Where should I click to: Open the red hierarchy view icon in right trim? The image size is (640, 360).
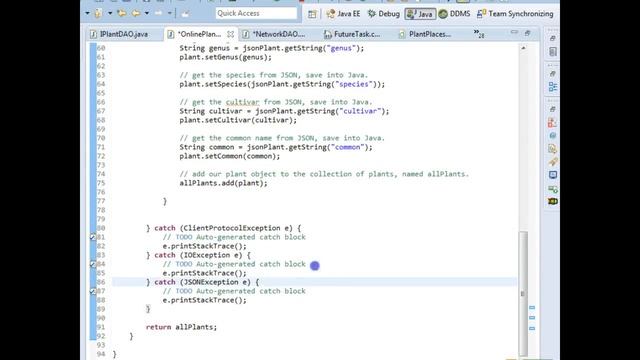pos(553,122)
